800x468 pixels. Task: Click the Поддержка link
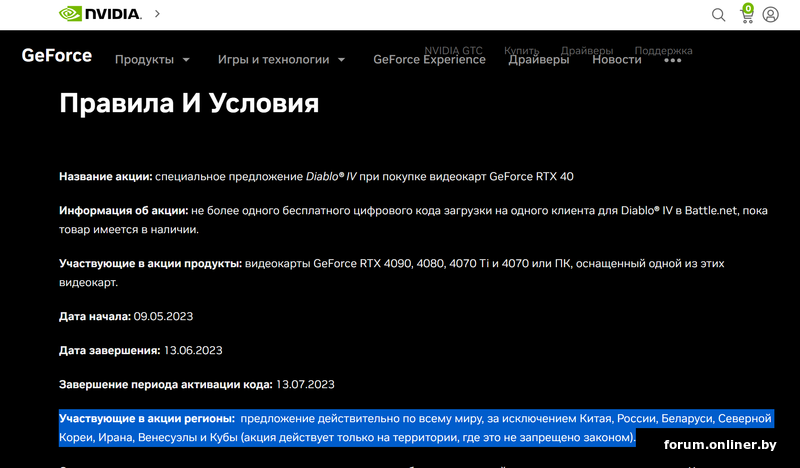pos(663,51)
